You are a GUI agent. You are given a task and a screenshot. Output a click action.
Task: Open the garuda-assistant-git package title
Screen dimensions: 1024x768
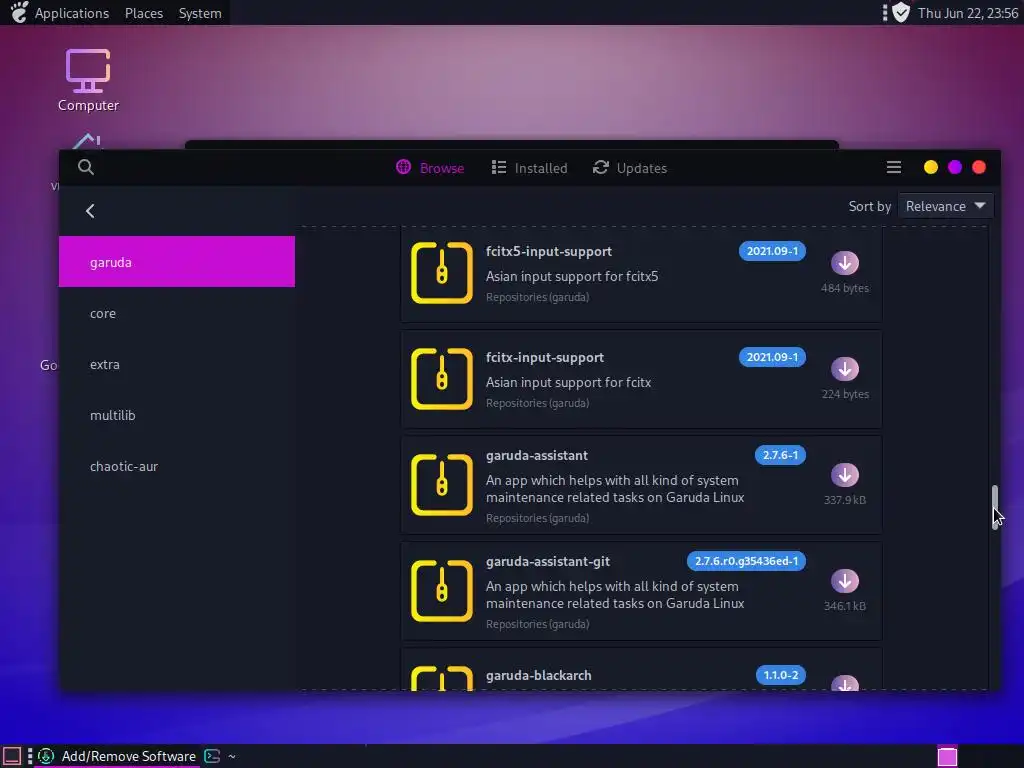(548, 562)
